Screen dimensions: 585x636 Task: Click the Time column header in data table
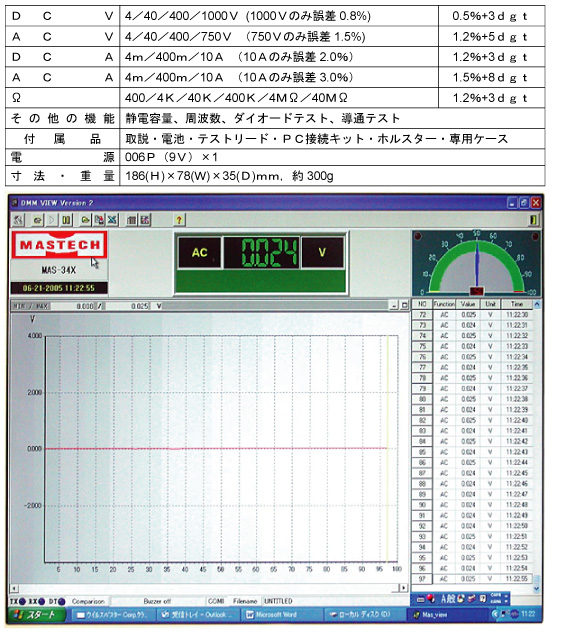(x=516, y=304)
